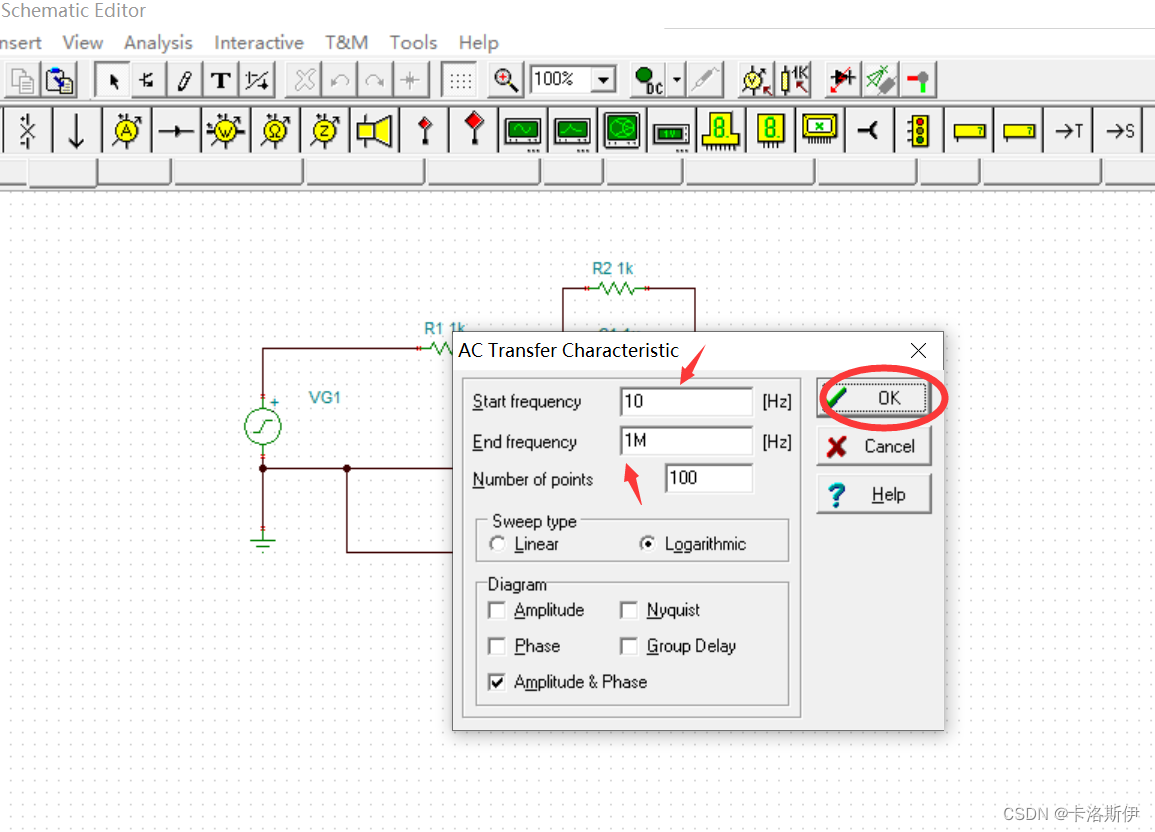Select the Linear sweep type
The width and height of the screenshot is (1155, 832).
pyautogui.click(x=497, y=544)
